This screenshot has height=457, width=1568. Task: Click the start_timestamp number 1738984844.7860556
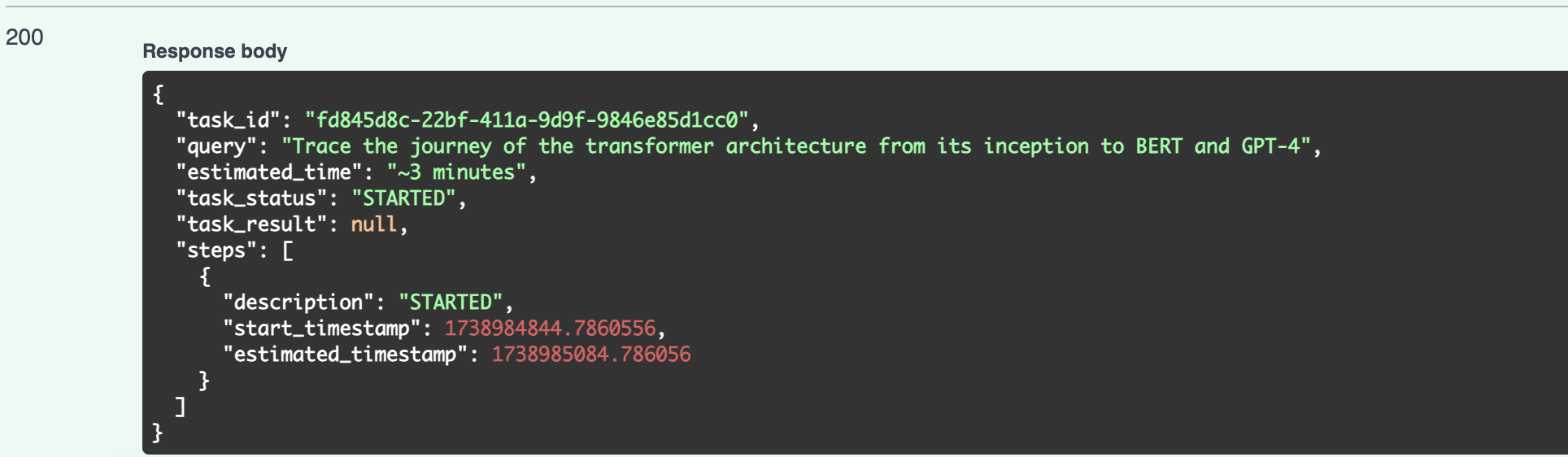(x=550, y=329)
